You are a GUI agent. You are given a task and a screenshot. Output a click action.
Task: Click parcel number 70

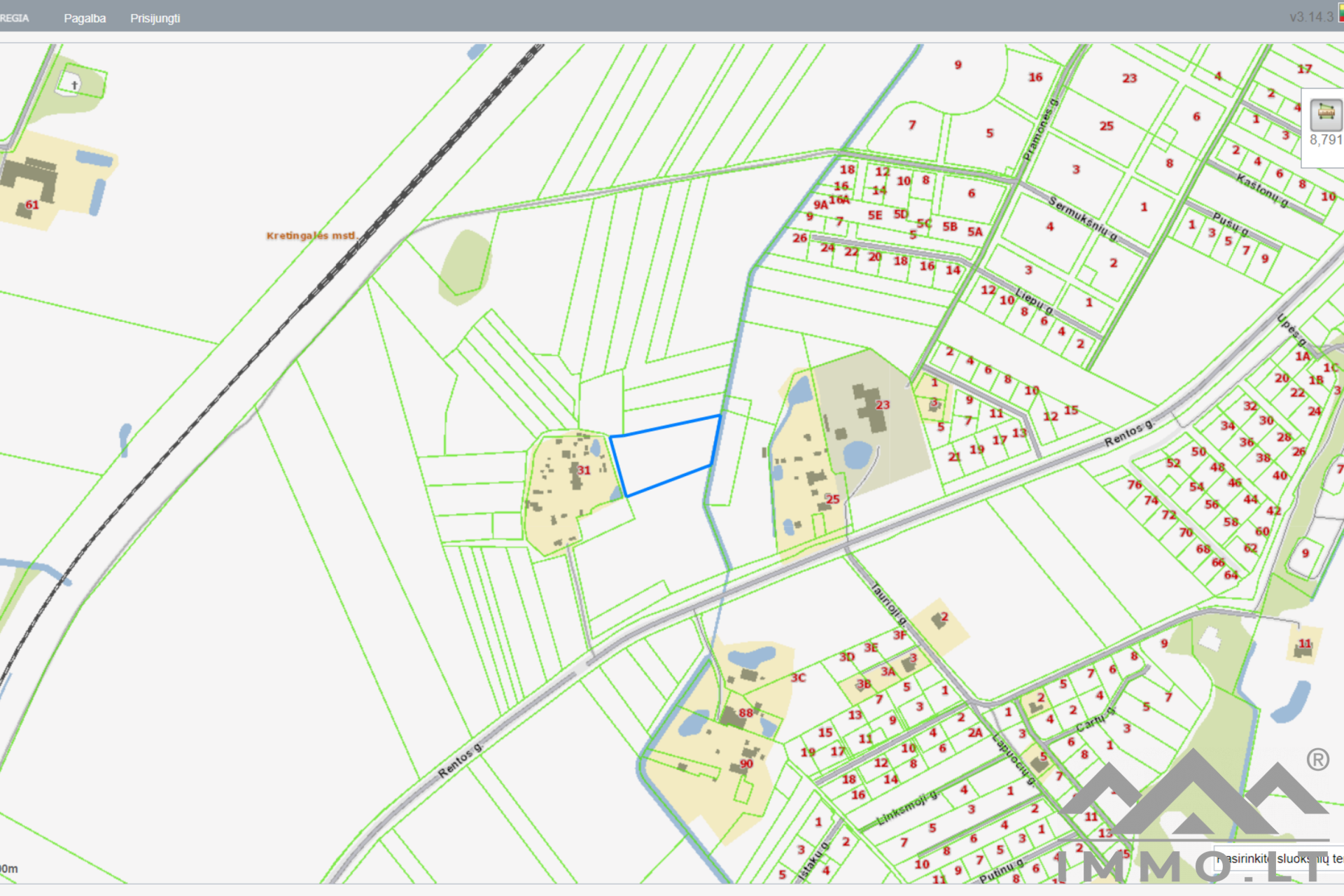(1186, 532)
